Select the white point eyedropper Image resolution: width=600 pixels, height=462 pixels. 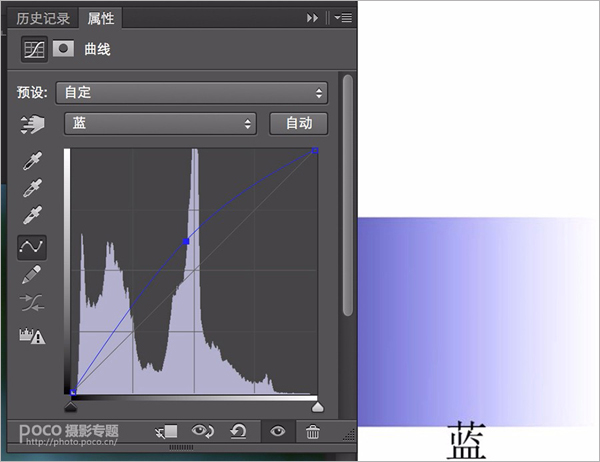33,215
